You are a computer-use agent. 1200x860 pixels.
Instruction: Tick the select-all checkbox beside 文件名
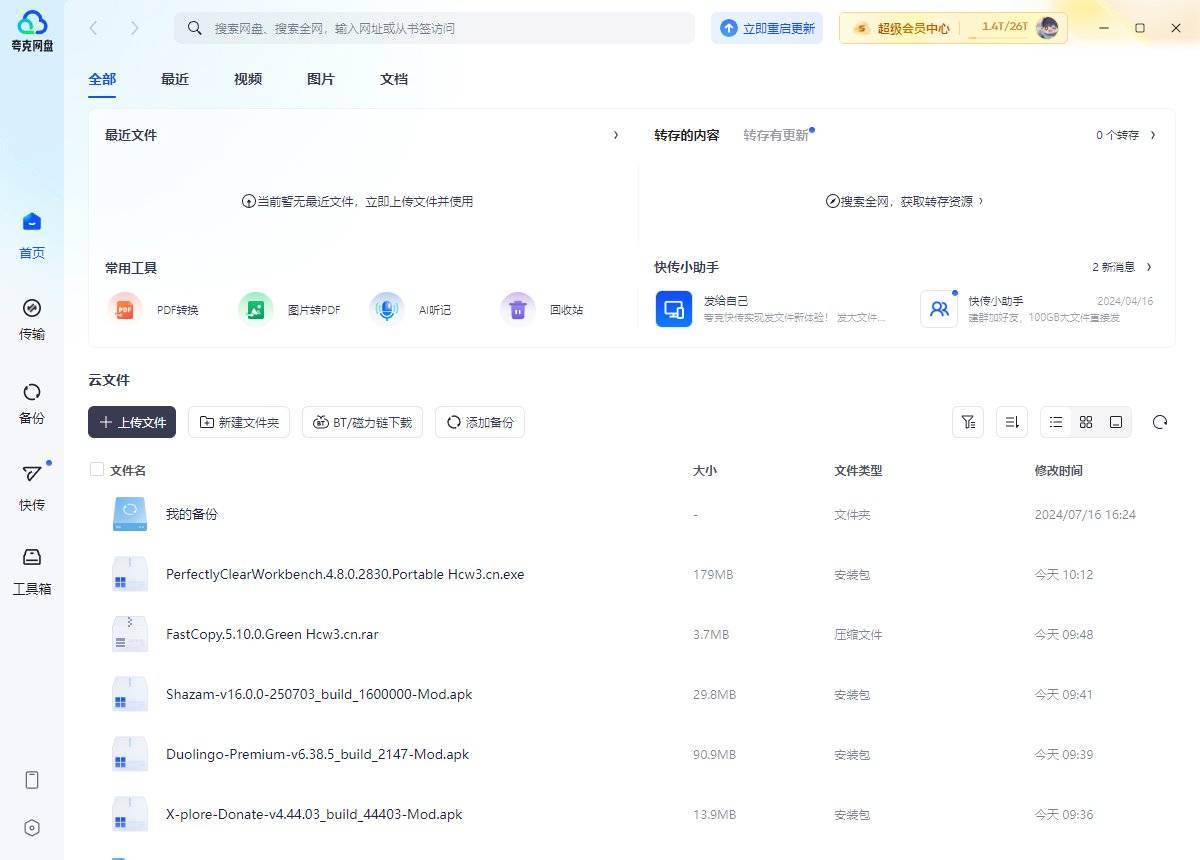point(97,469)
